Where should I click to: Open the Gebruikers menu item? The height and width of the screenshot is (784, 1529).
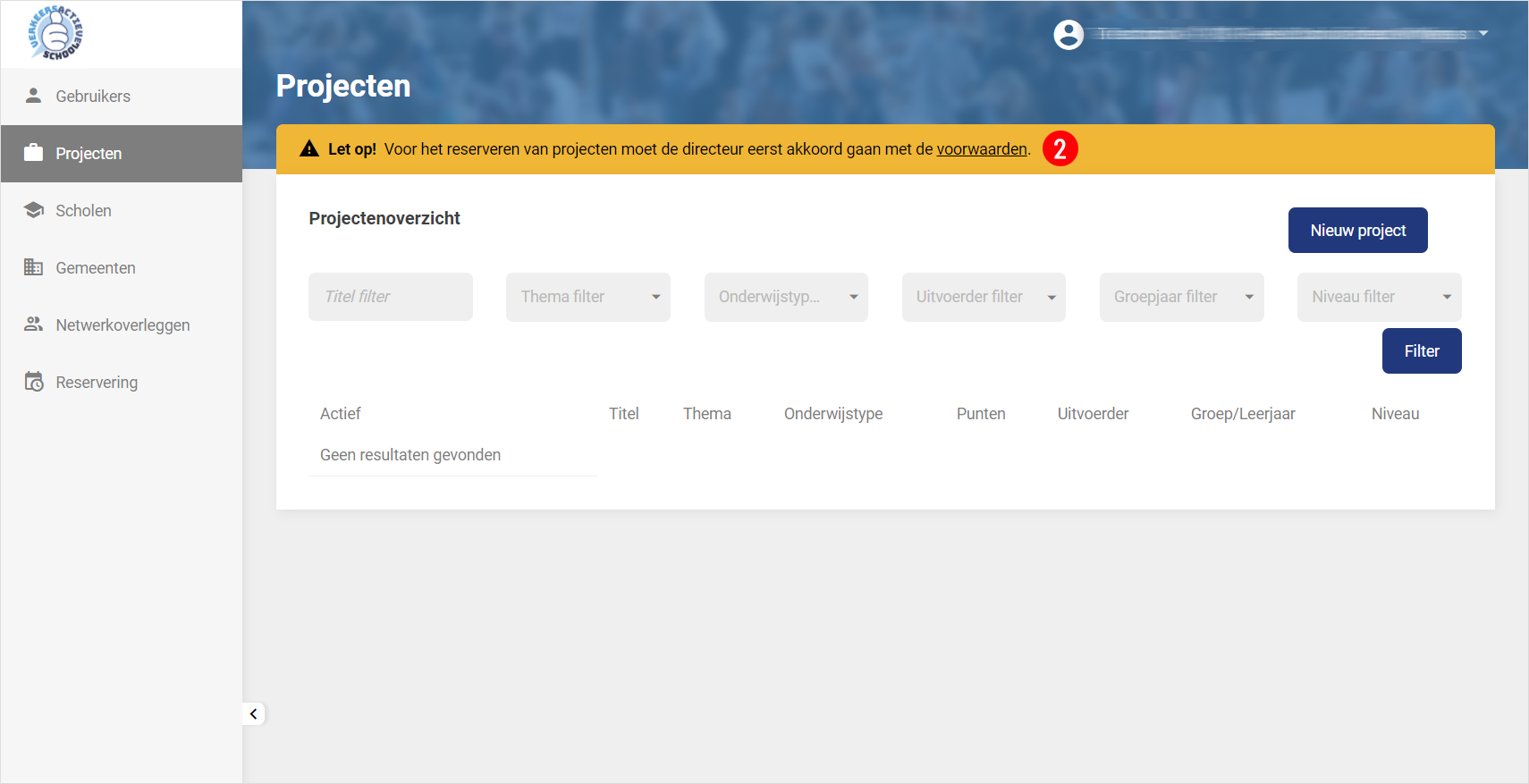point(122,97)
